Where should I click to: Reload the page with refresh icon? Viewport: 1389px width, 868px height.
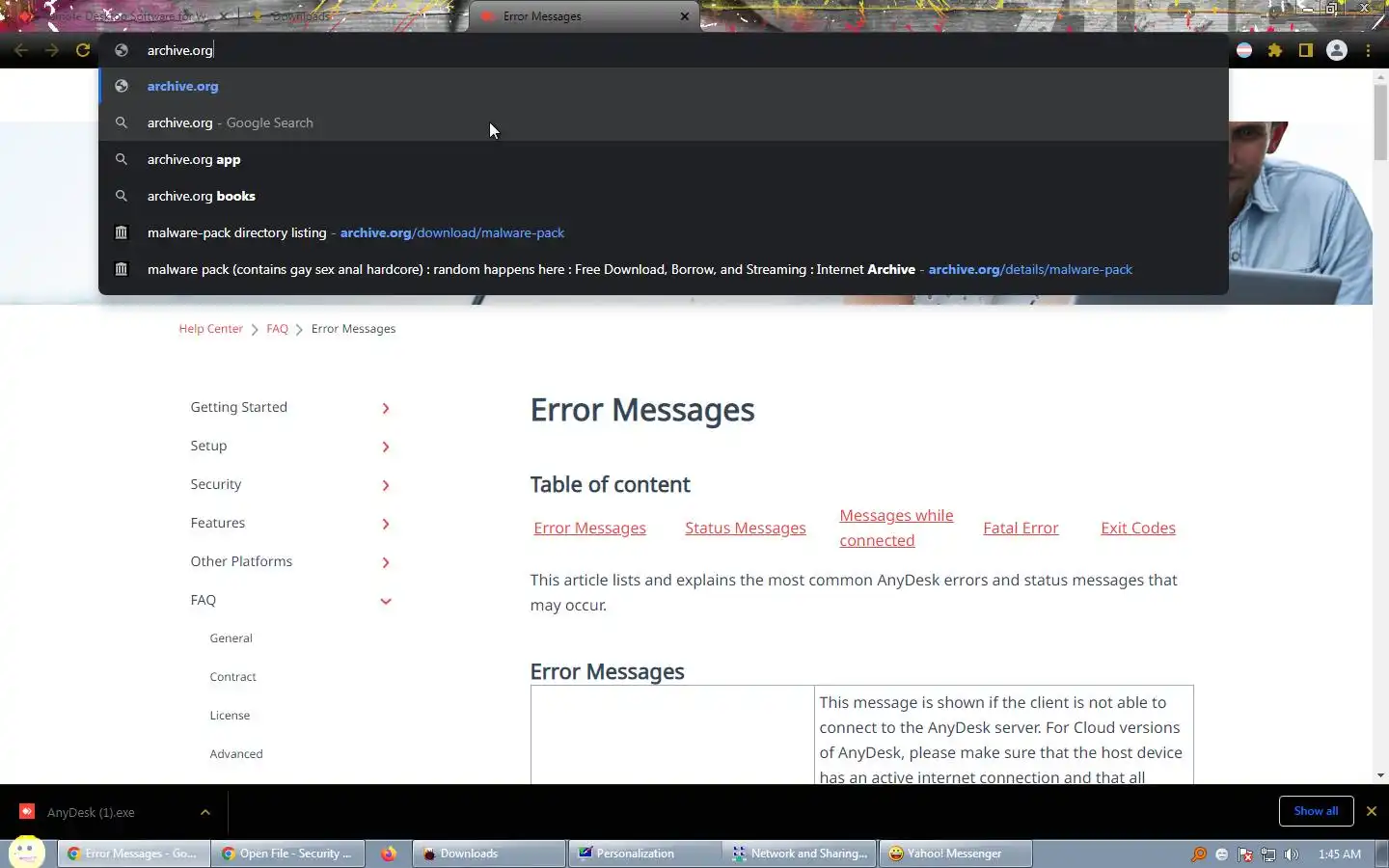click(83, 50)
